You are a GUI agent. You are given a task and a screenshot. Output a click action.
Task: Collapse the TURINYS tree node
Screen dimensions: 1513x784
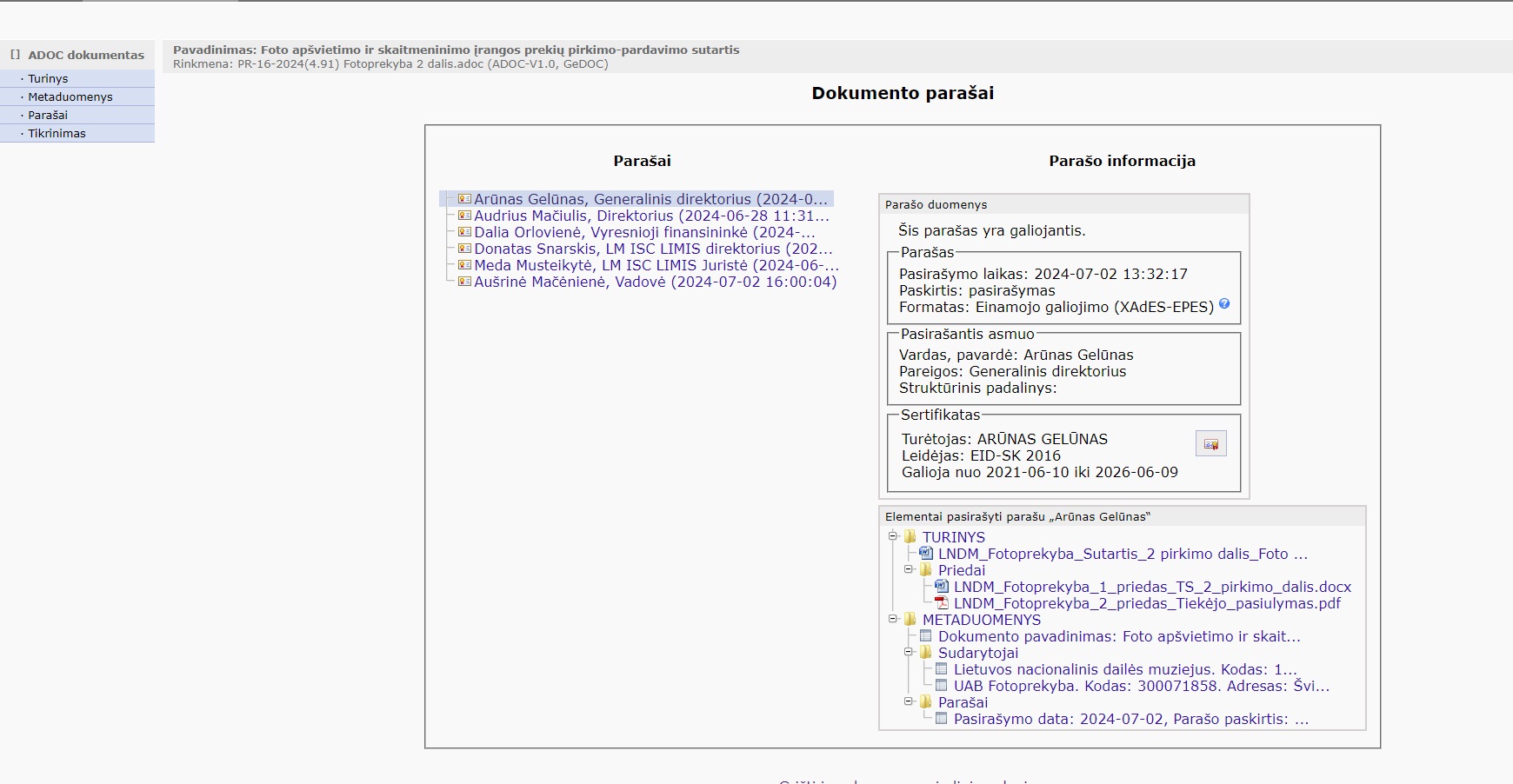pos(893,536)
